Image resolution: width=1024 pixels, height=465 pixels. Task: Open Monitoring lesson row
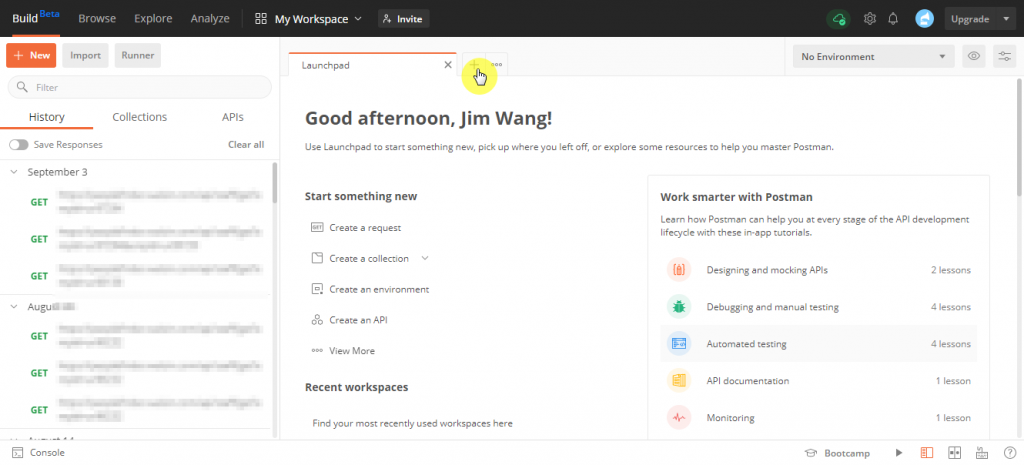coord(819,418)
